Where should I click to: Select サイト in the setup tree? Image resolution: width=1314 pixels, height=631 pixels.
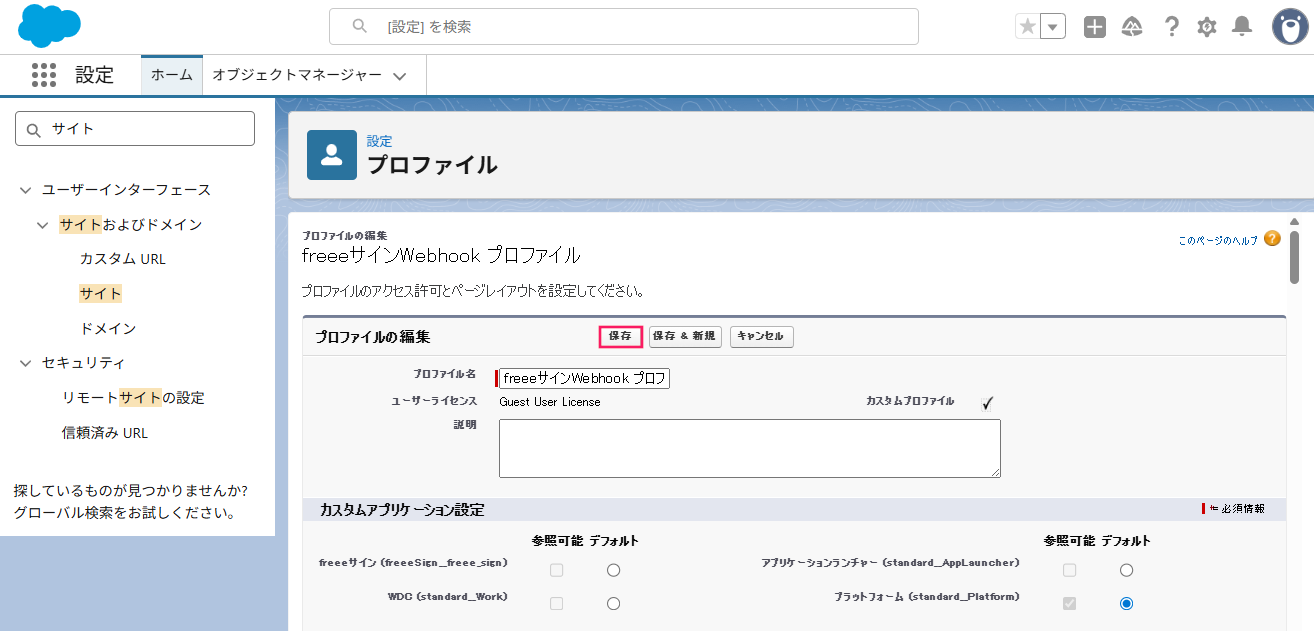pos(101,293)
